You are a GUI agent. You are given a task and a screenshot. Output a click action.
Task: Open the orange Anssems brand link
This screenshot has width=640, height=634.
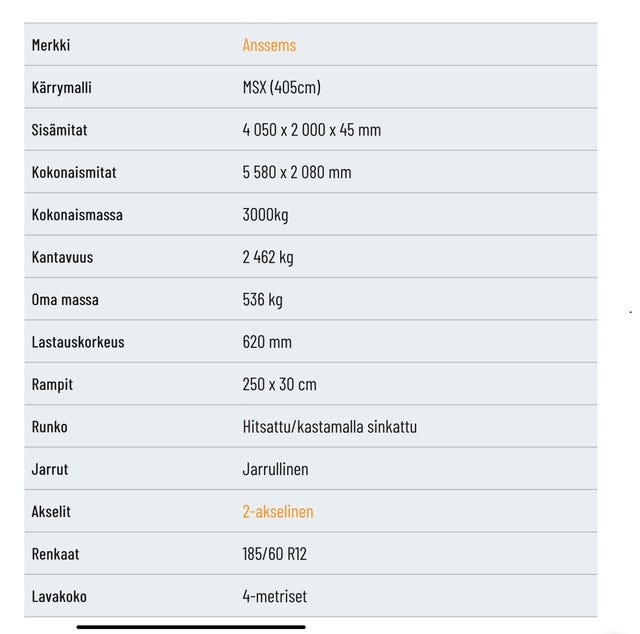pyautogui.click(x=269, y=45)
